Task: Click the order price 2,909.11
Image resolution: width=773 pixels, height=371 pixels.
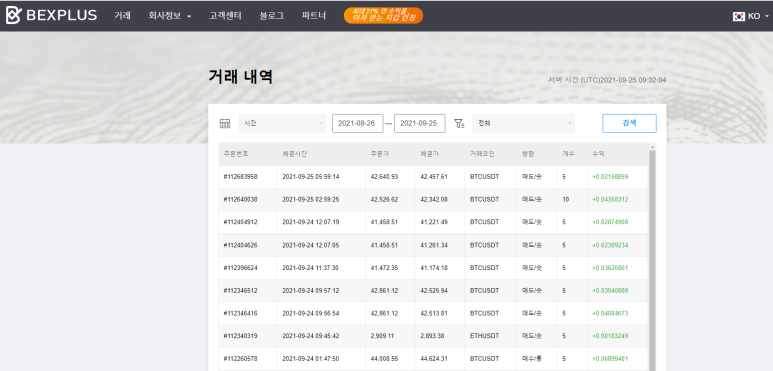Action: [382, 336]
